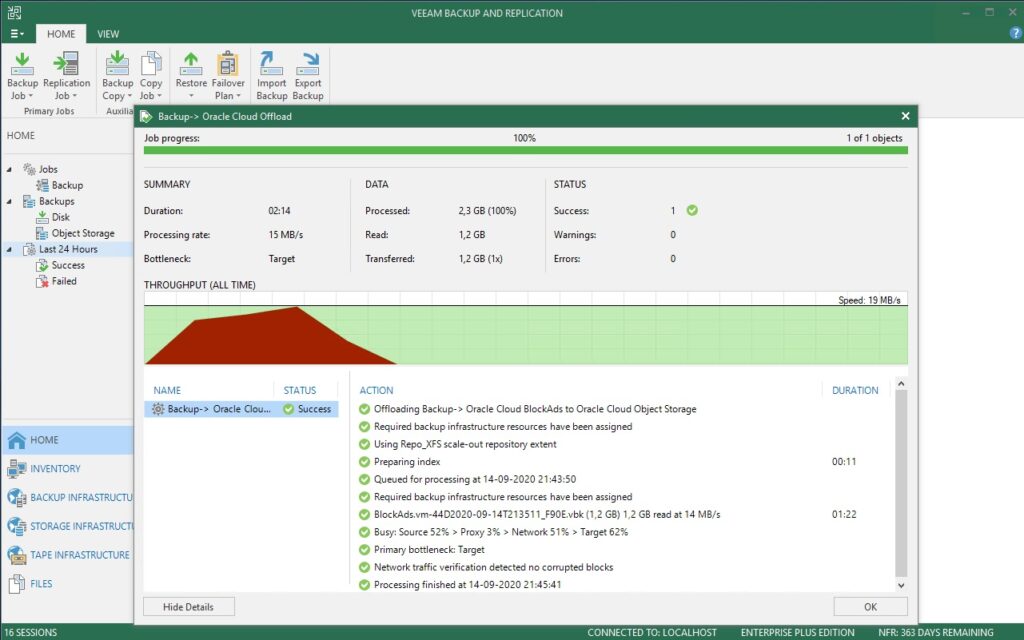The width and height of the screenshot is (1024, 640).
Task: Select 'Queued for processing at 14-09-2020 21:43:50'
Action: coord(468,479)
